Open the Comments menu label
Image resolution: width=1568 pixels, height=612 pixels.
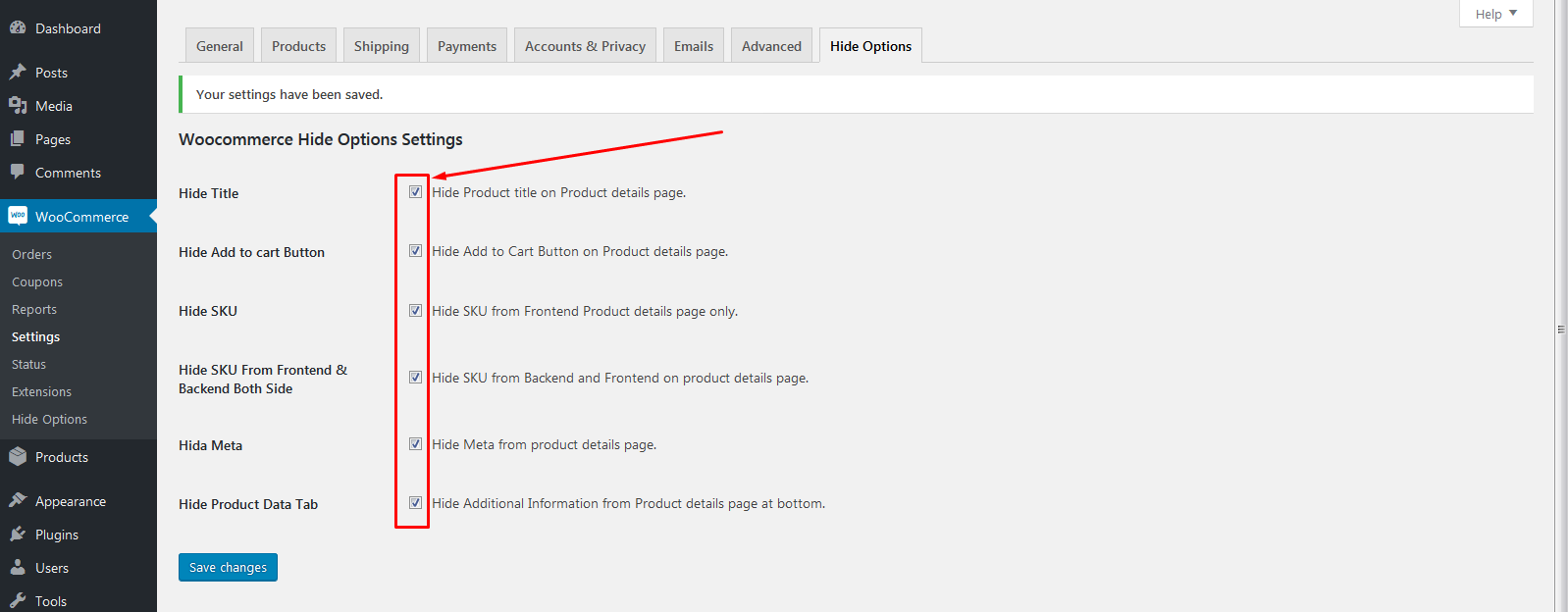68,173
